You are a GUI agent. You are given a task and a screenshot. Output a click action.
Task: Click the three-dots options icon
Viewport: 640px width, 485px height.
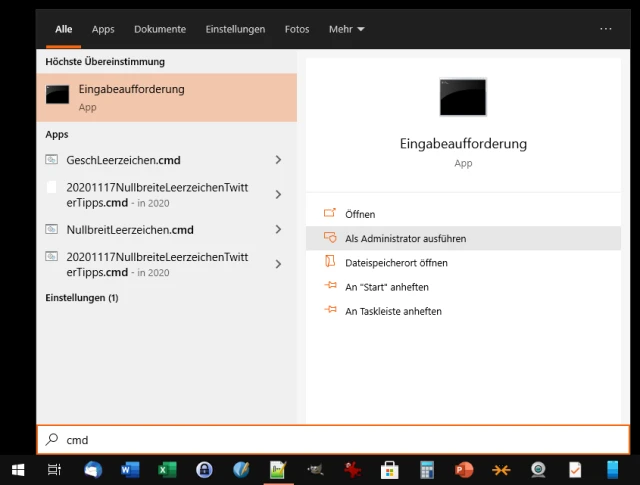tap(606, 29)
